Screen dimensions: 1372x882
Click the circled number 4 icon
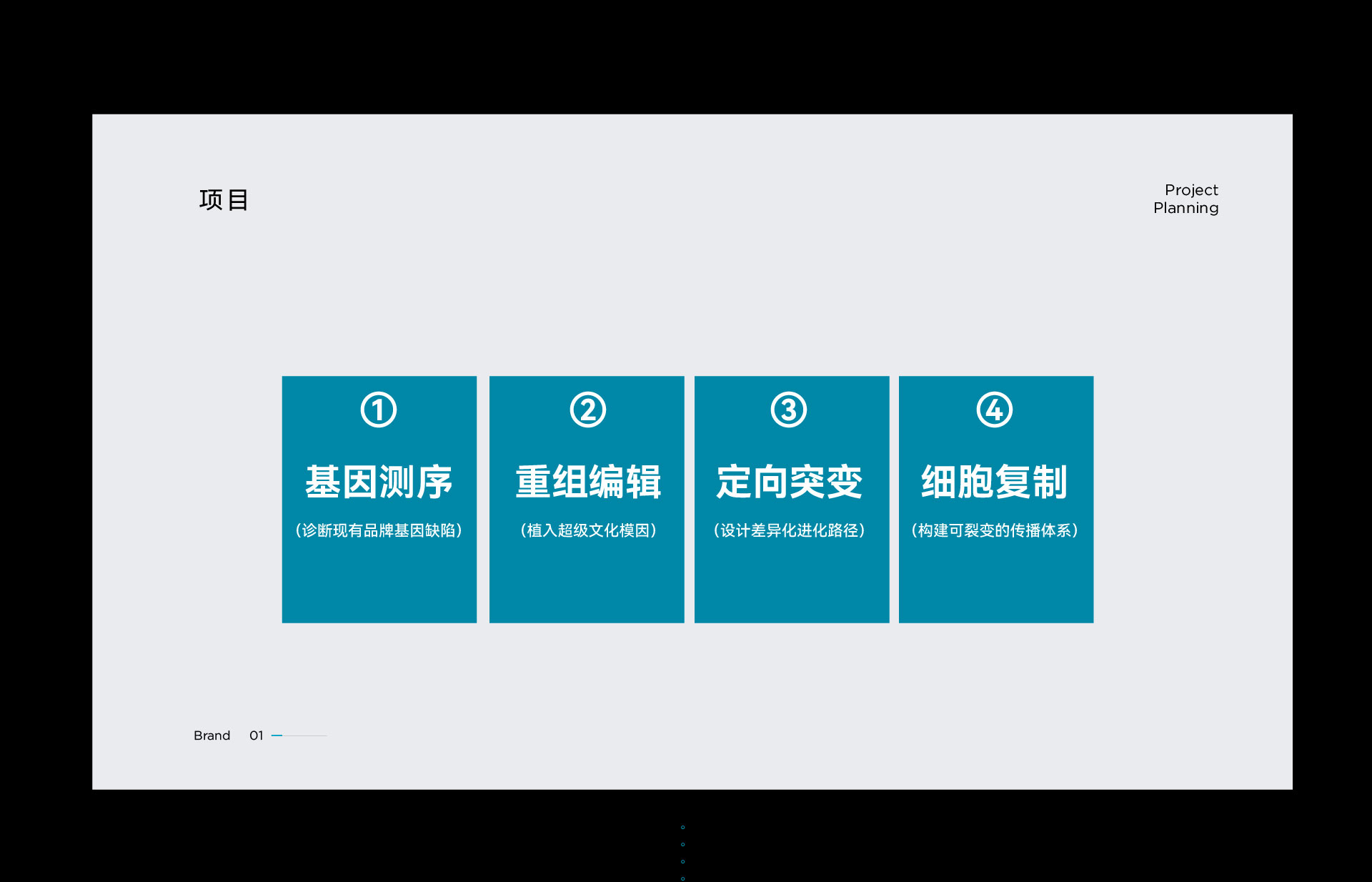995,410
